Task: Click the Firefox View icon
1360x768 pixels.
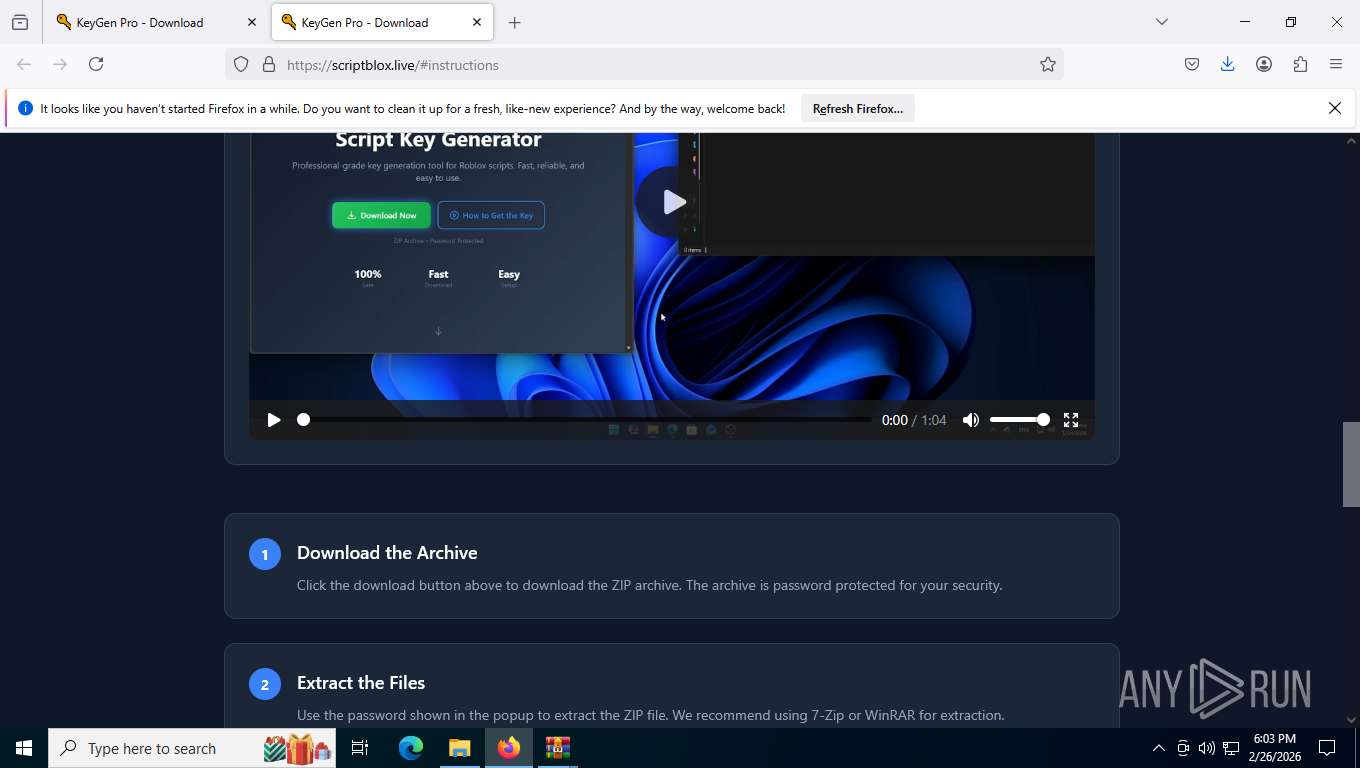Action: coord(20,22)
